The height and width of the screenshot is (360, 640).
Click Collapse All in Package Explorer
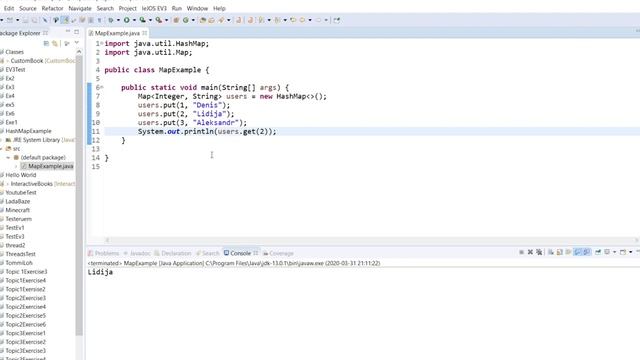46,43
